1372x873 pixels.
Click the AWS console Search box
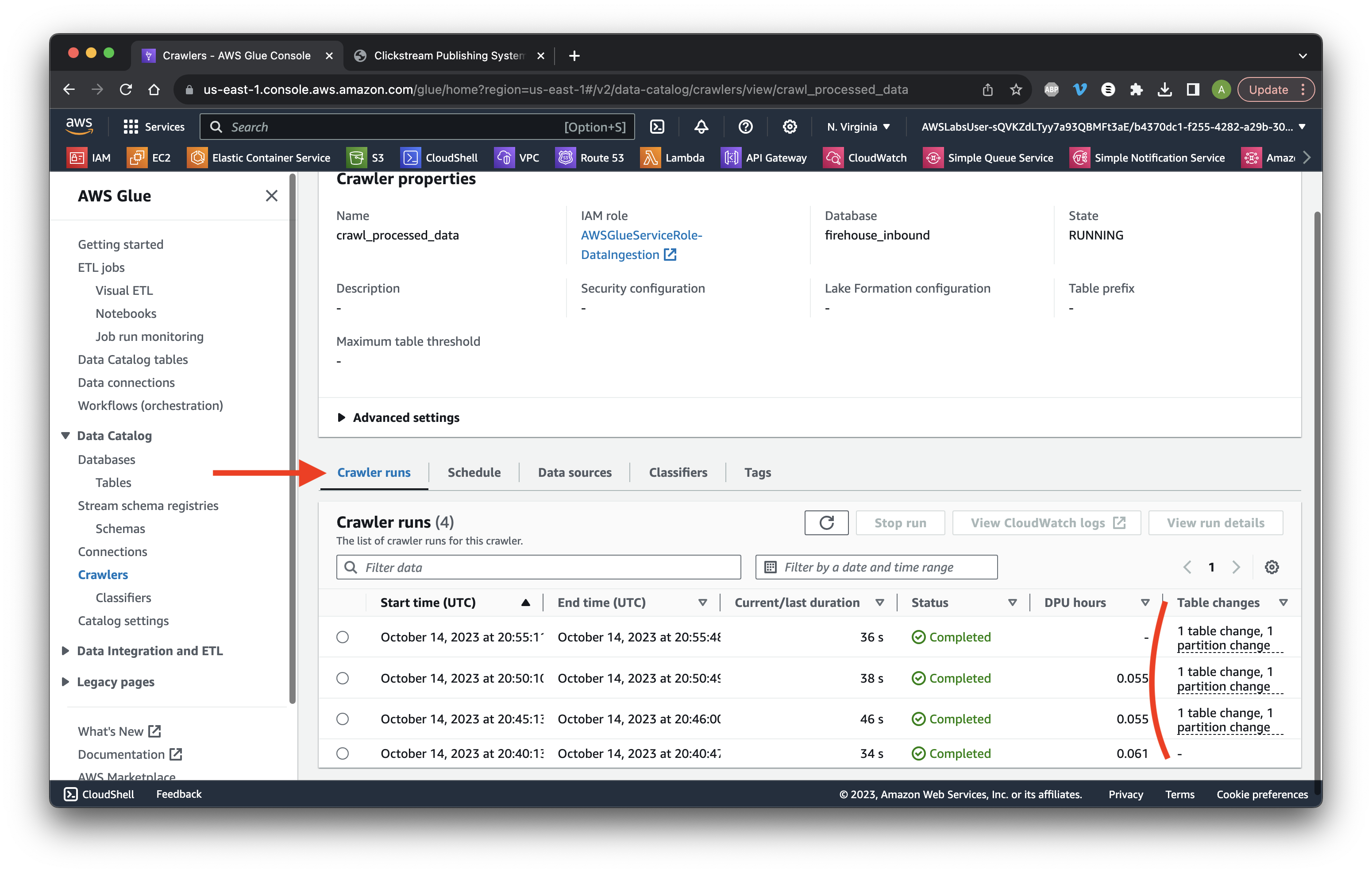coord(418,127)
